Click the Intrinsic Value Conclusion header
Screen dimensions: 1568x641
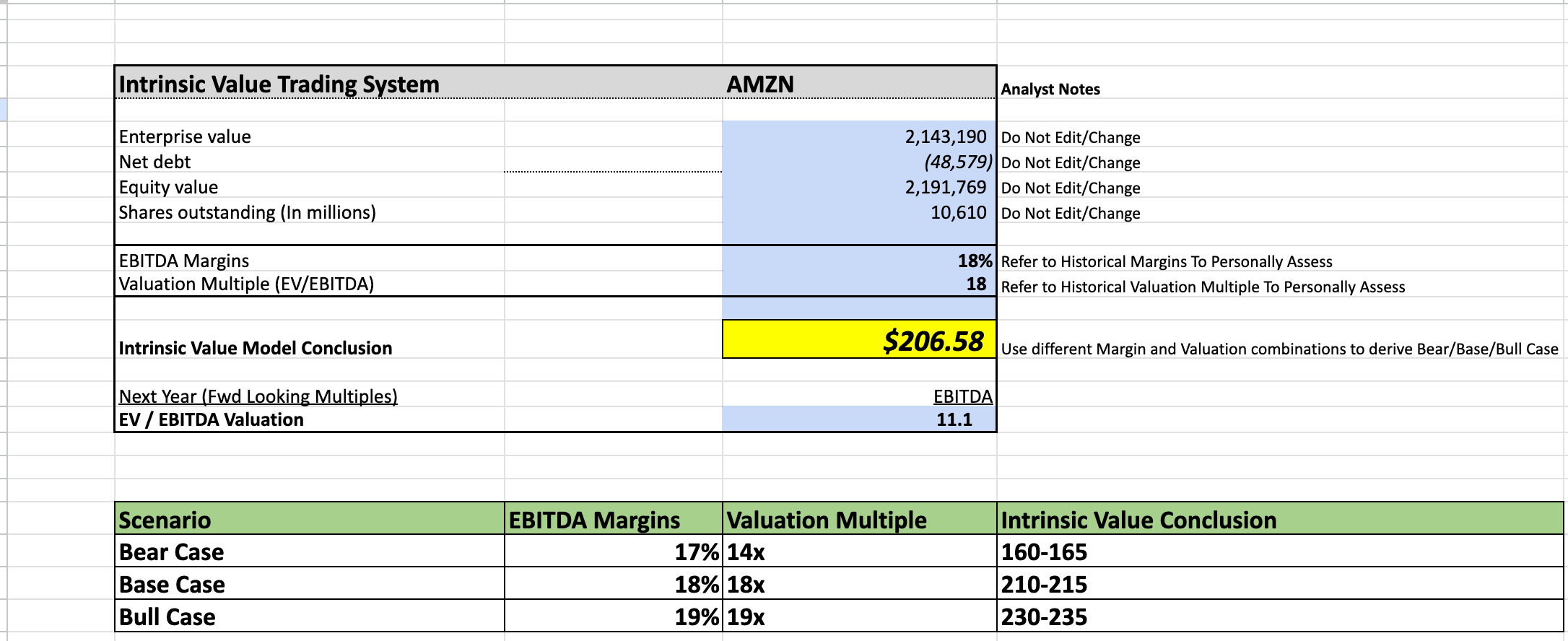pyautogui.click(x=1280, y=519)
